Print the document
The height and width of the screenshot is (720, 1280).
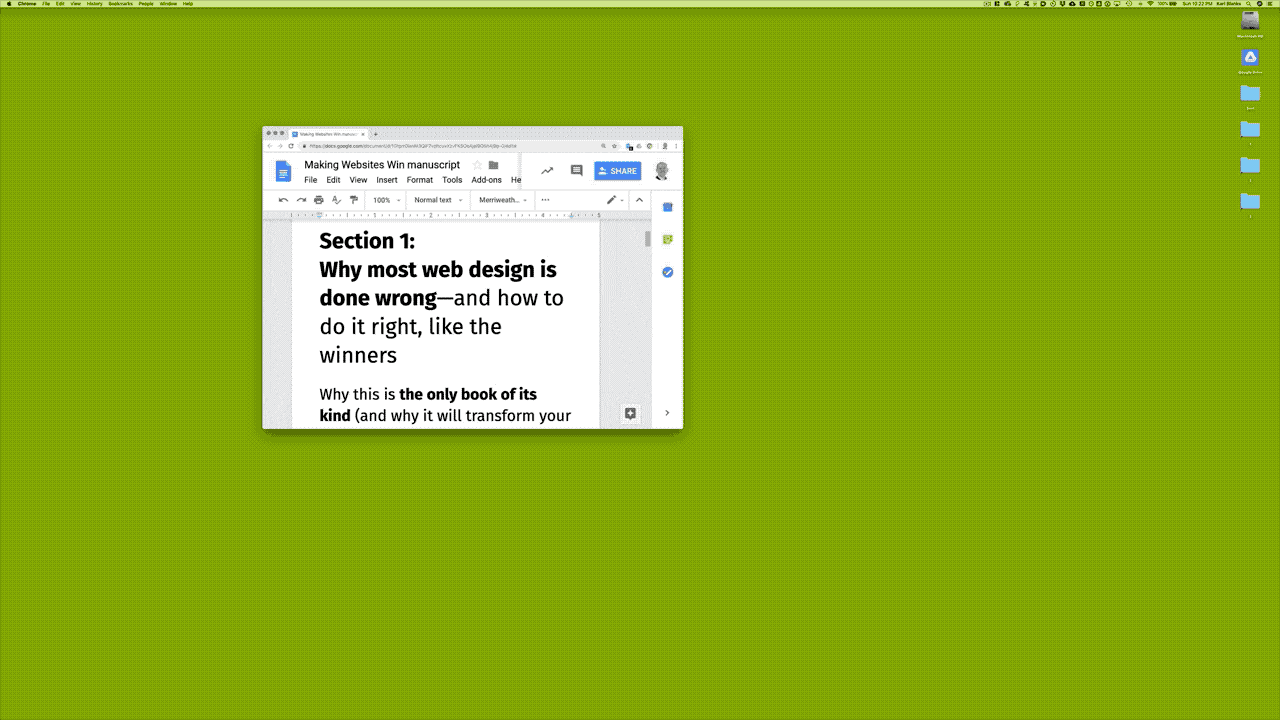319,200
